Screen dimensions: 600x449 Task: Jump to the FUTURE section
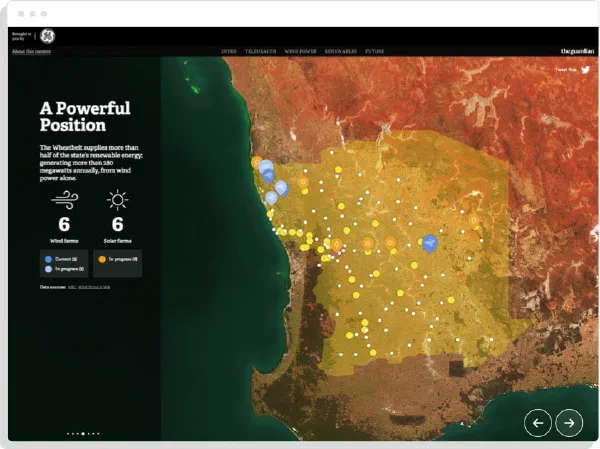[374, 51]
